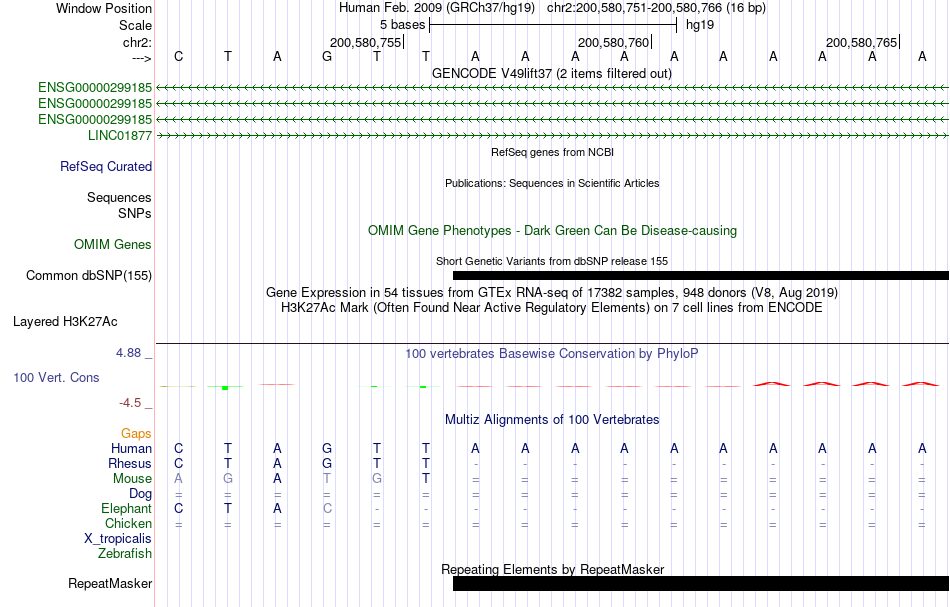Click the OMIM Gene Phenotypes track title
The height and width of the screenshot is (607, 950).
pyautogui.click(x=553, y=231)
